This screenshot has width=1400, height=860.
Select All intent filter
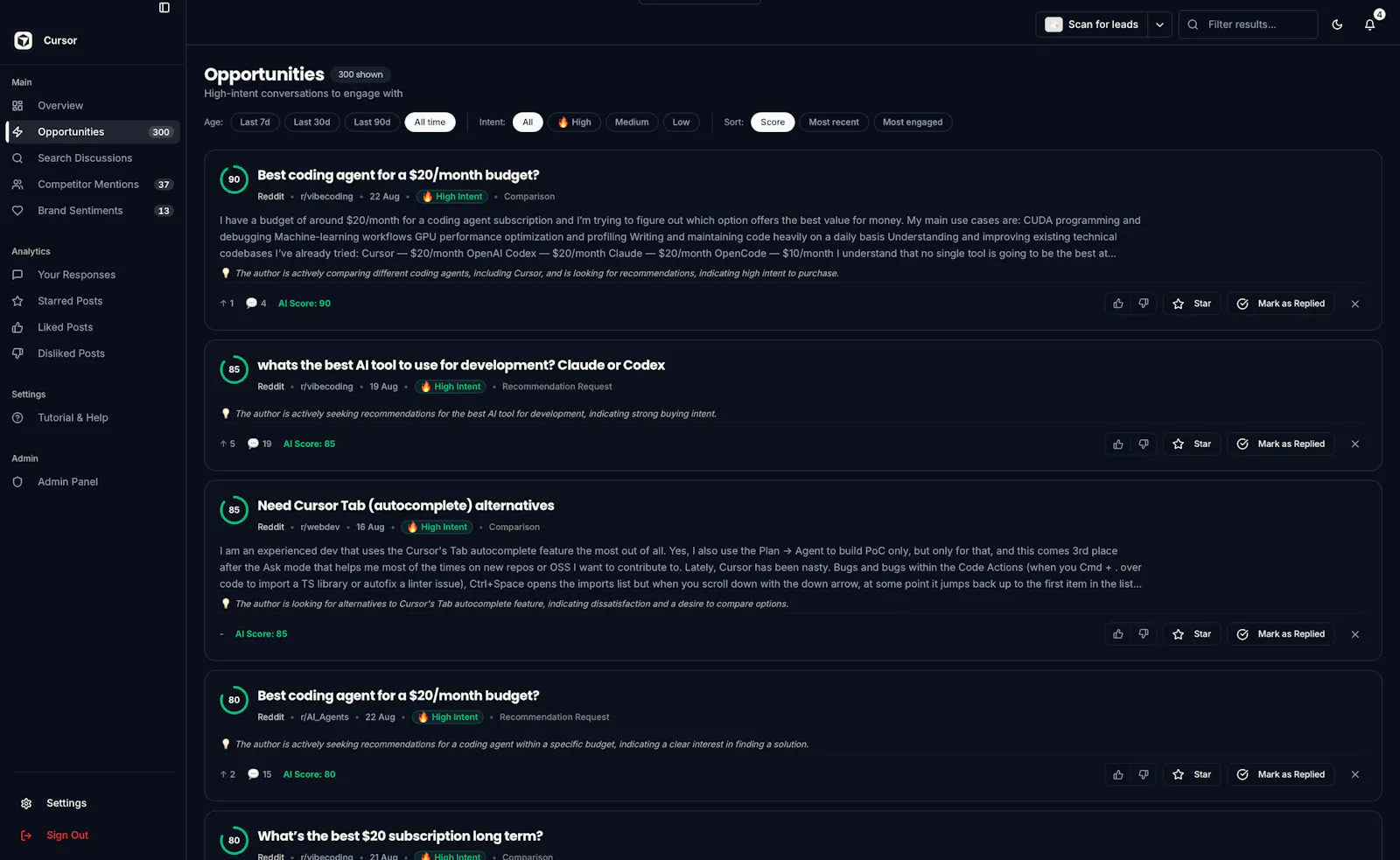pyautogui.click(x=528, y=122)
